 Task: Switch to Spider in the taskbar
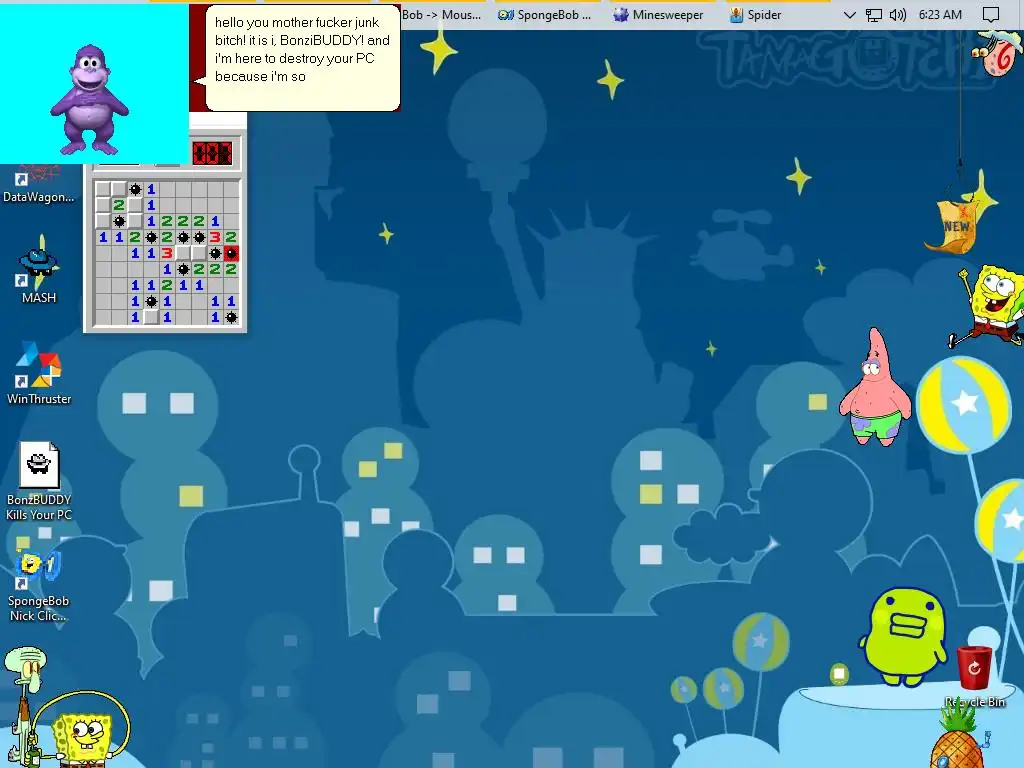click(x=755, y=14)
